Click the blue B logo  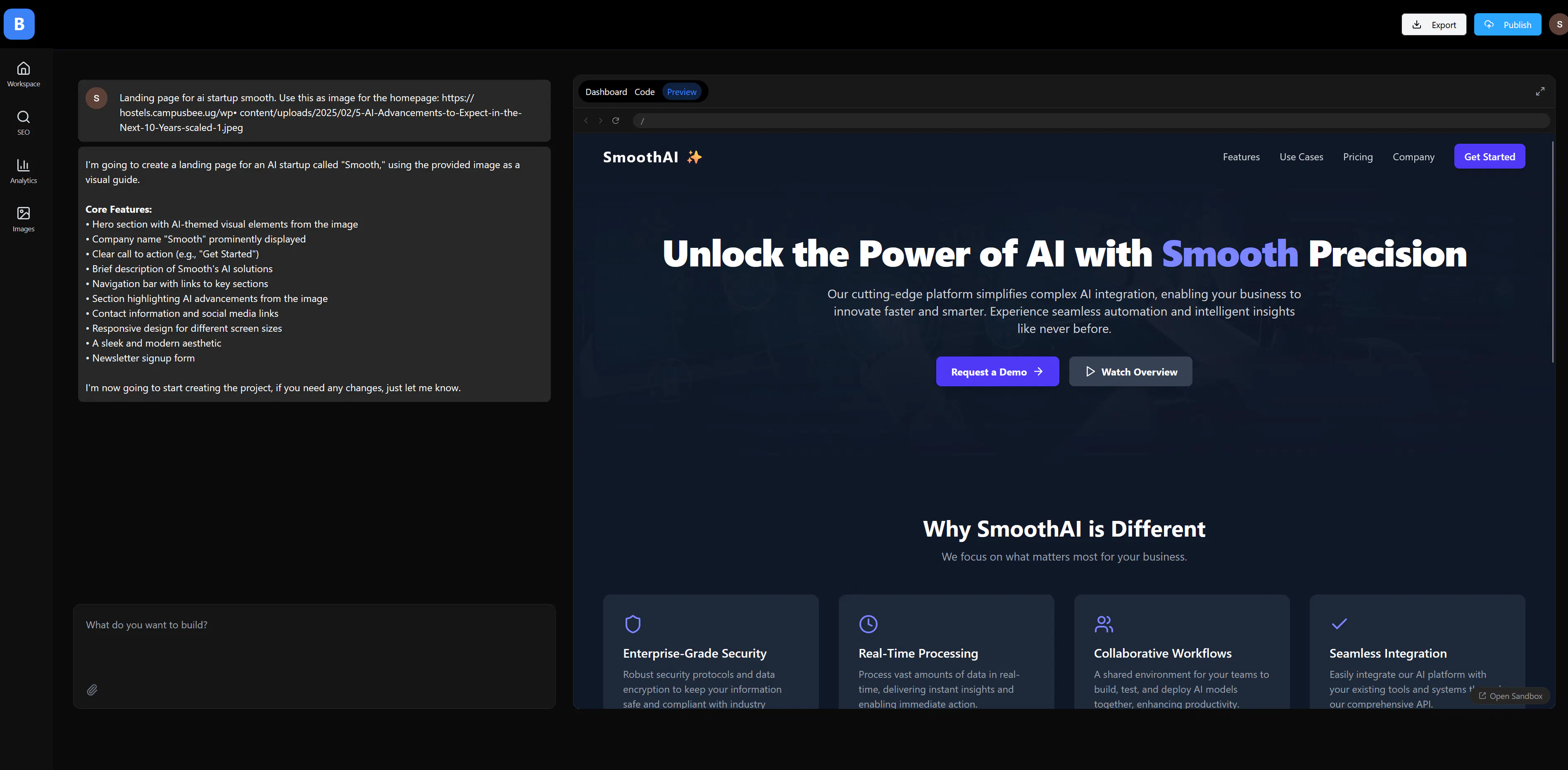(19, 24)
